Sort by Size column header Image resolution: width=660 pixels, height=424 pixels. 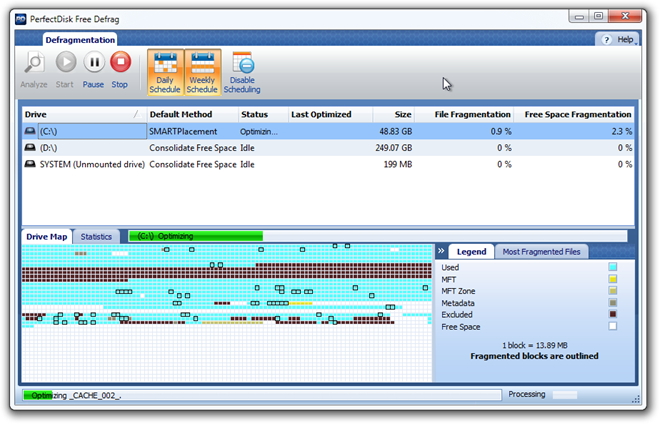(x=394, y=115)
